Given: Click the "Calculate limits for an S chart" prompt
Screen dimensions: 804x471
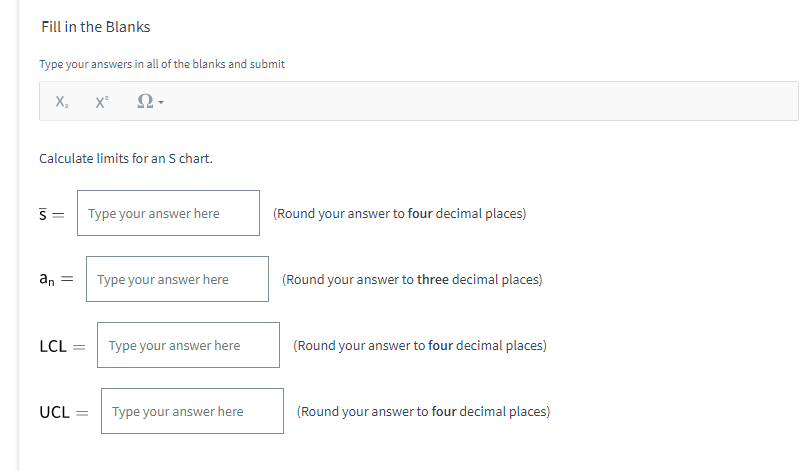Looking at the screenshot, I should 125,159.
